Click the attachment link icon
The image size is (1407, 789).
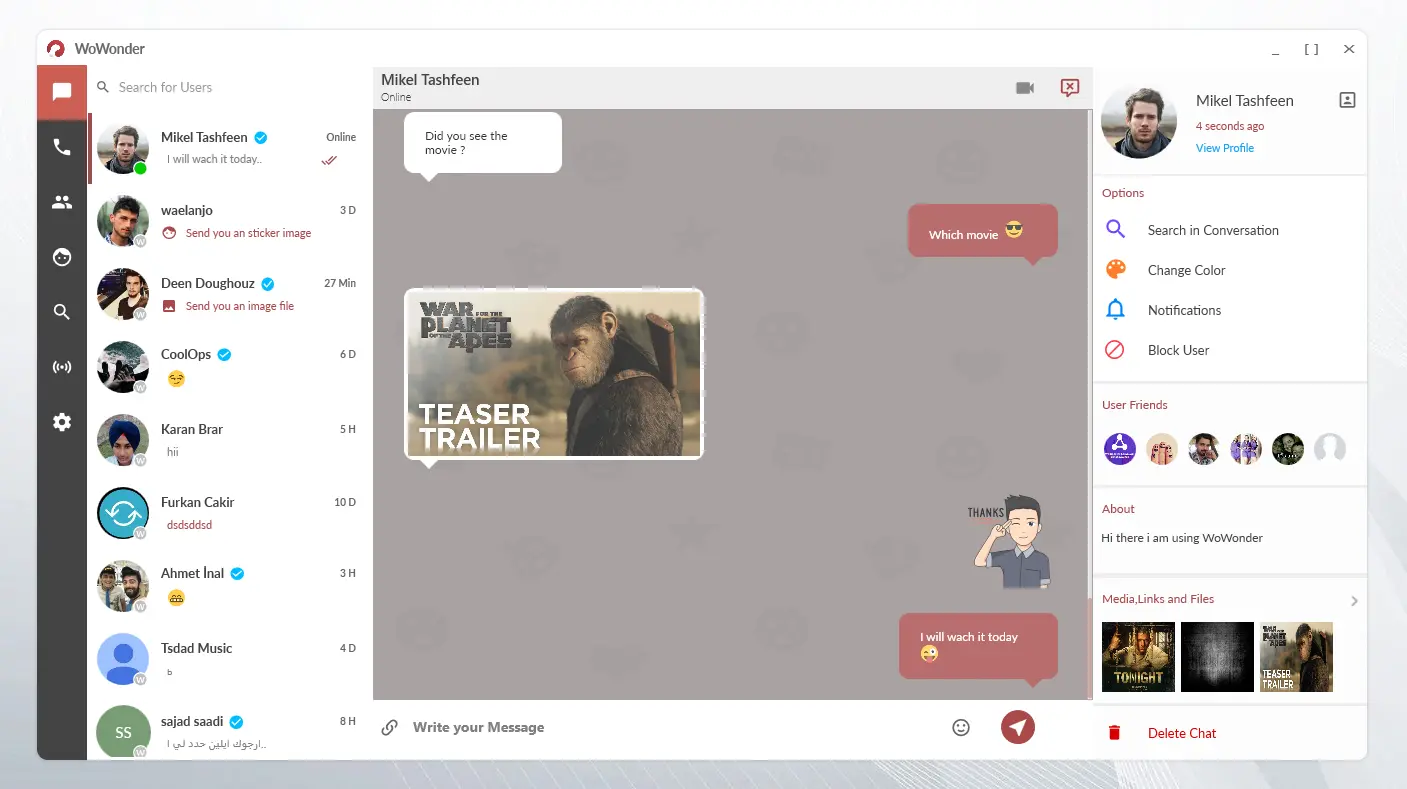[x=390, y=727]
